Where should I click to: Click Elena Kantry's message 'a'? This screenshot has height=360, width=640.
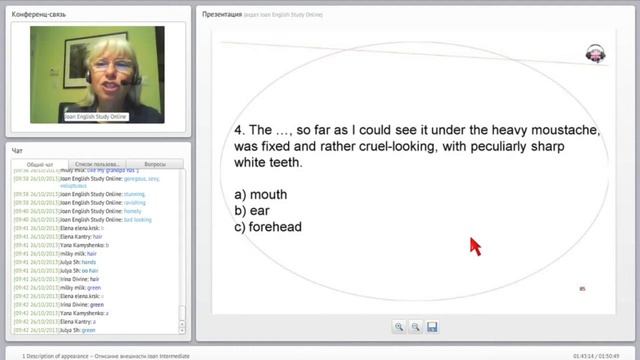click(x=94, y=322)
